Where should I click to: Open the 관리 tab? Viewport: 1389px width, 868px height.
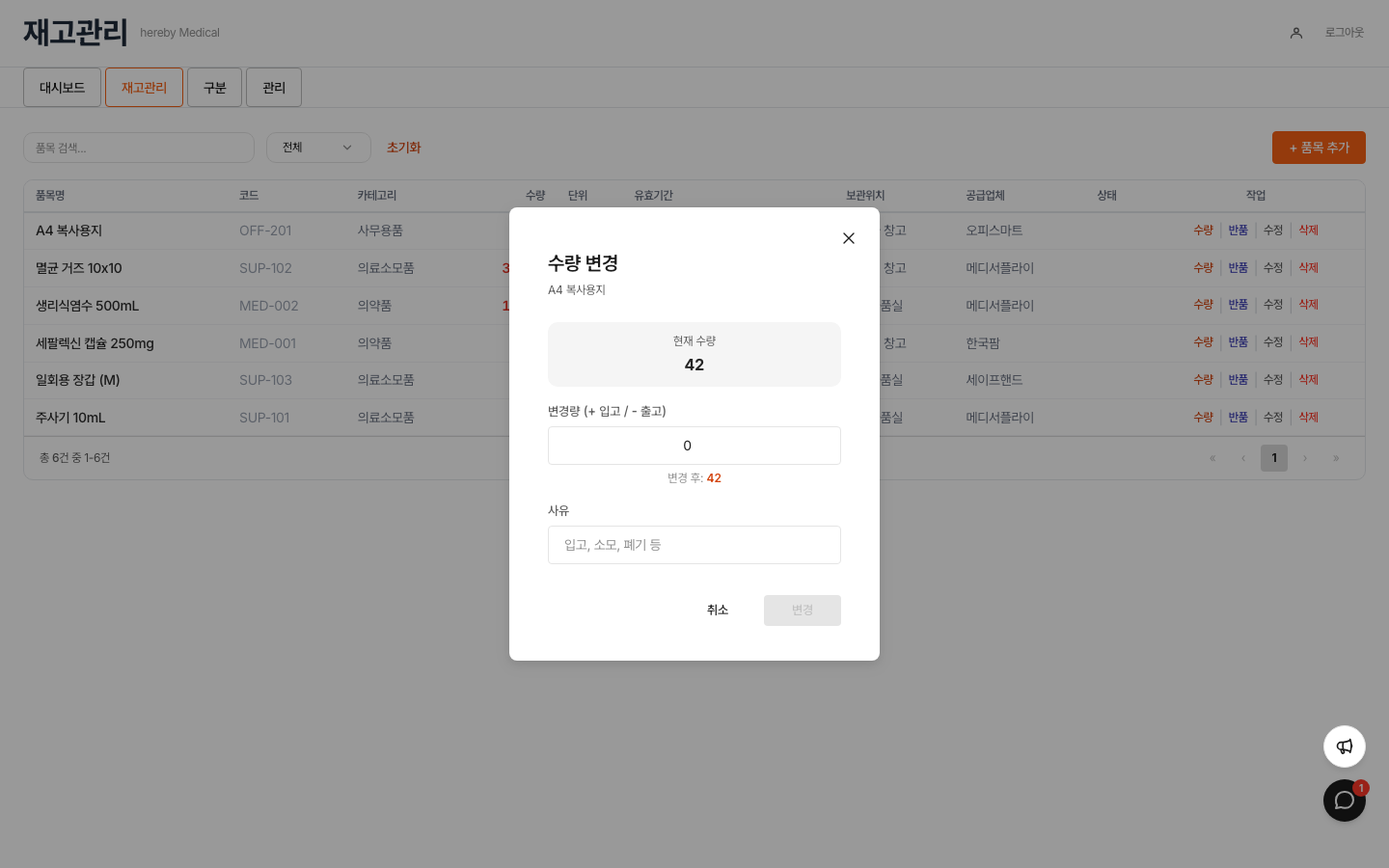click(x=274, y=88)
